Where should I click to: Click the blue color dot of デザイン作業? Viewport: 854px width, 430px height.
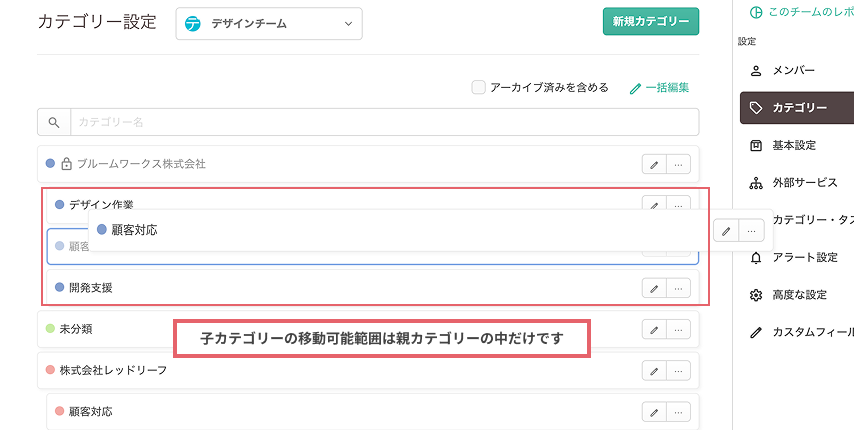[60, 205]
